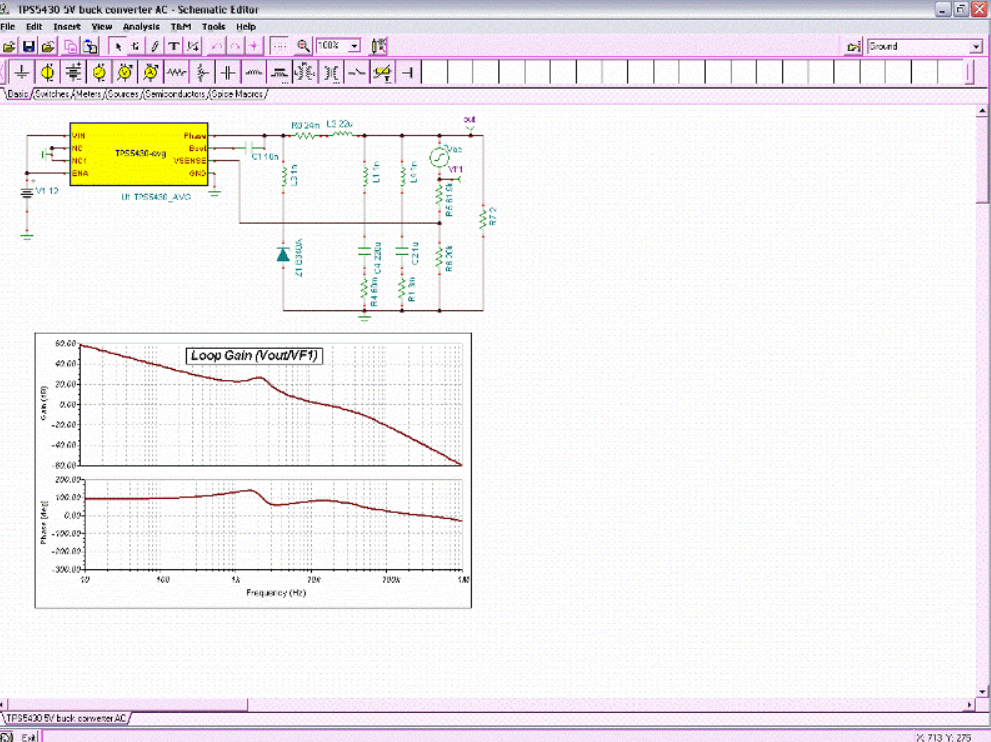Toggle the wire drawing pencil tool
Image resolution: width=991 pixels, height=742 pixels.
pos(155,46)
